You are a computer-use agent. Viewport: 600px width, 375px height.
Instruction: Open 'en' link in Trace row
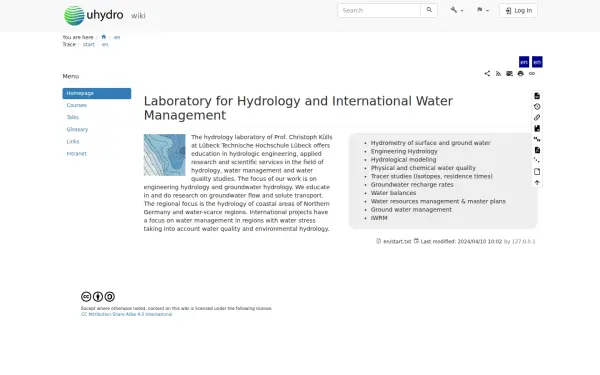105,44
